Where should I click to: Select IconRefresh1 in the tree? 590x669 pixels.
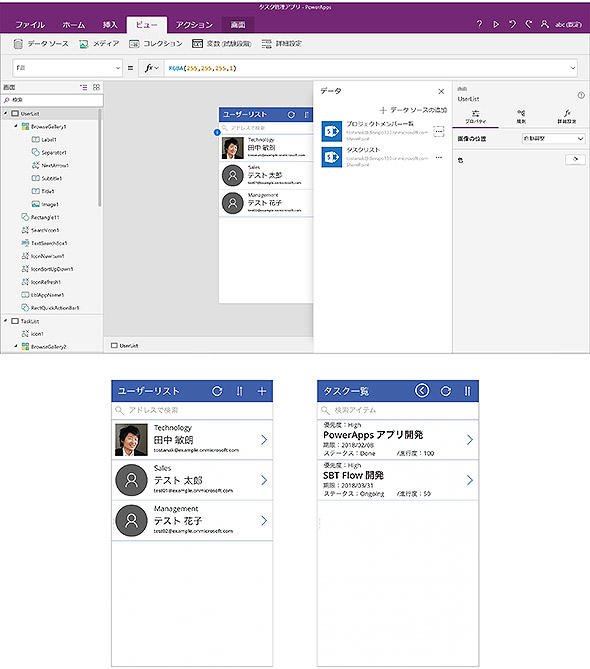point(41,282)
